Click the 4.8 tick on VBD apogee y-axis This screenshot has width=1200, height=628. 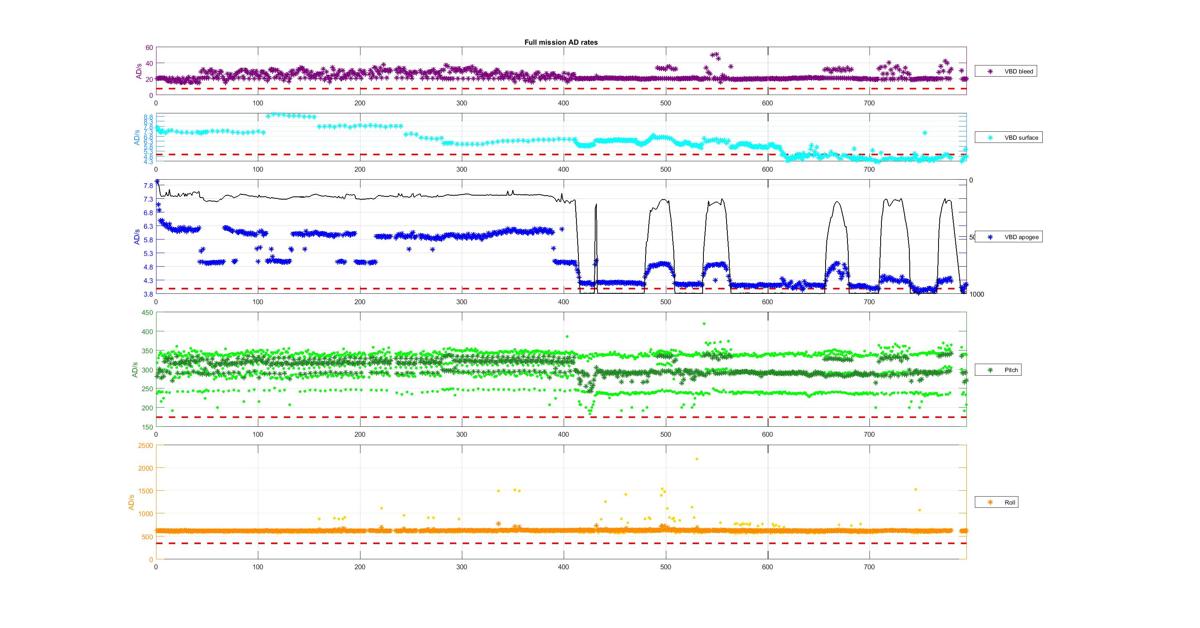pyautogui.click(x=148, y=267)
